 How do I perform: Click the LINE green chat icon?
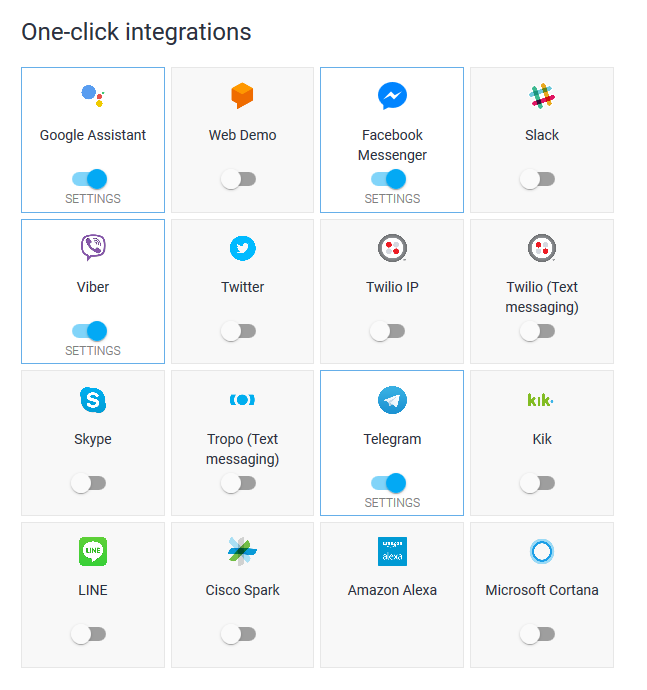pyautogui.click(x=93, y=551)
